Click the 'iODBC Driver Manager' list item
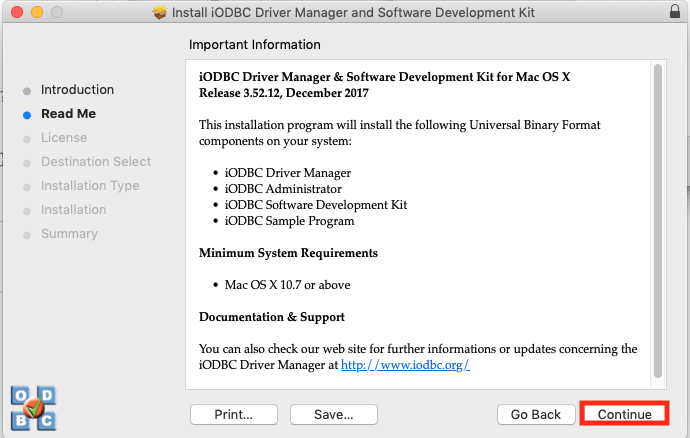The width and height of the screenshot is (690, 438). coord(288,173)
